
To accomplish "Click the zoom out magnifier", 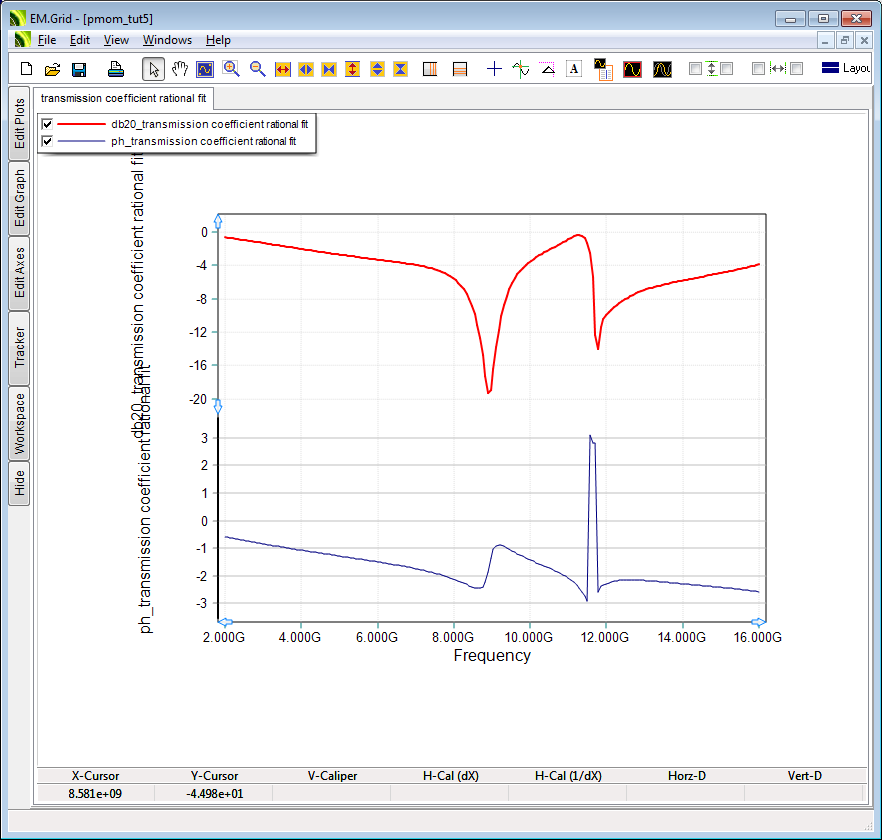I will click(258, 69).
